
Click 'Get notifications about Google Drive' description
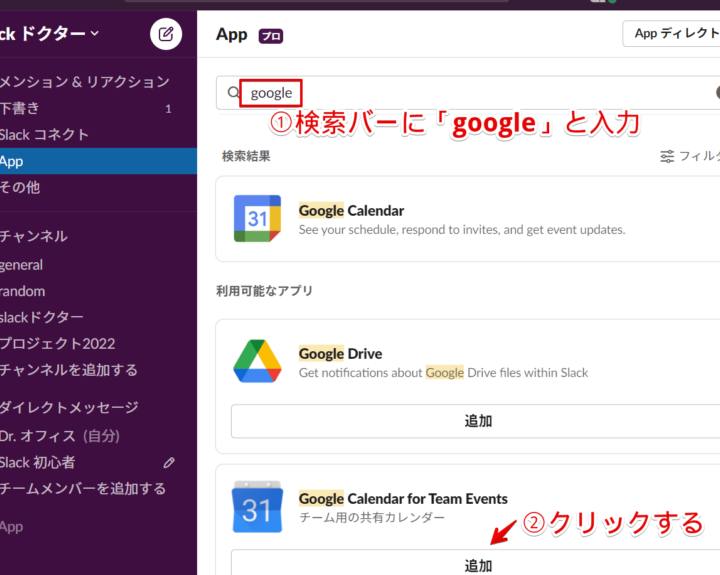pyautogui.click(x=443, y=373)
